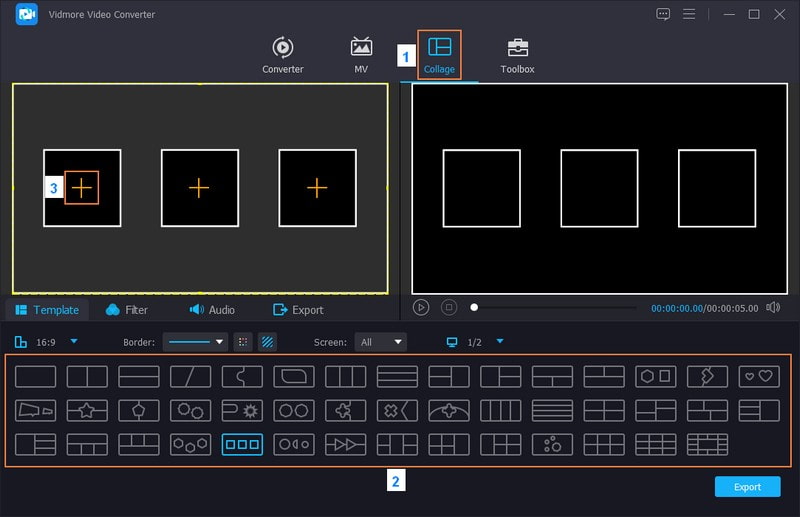Choose the two circles collage template
This screenshot has width=800, height=517.
(x=294, y=411)
